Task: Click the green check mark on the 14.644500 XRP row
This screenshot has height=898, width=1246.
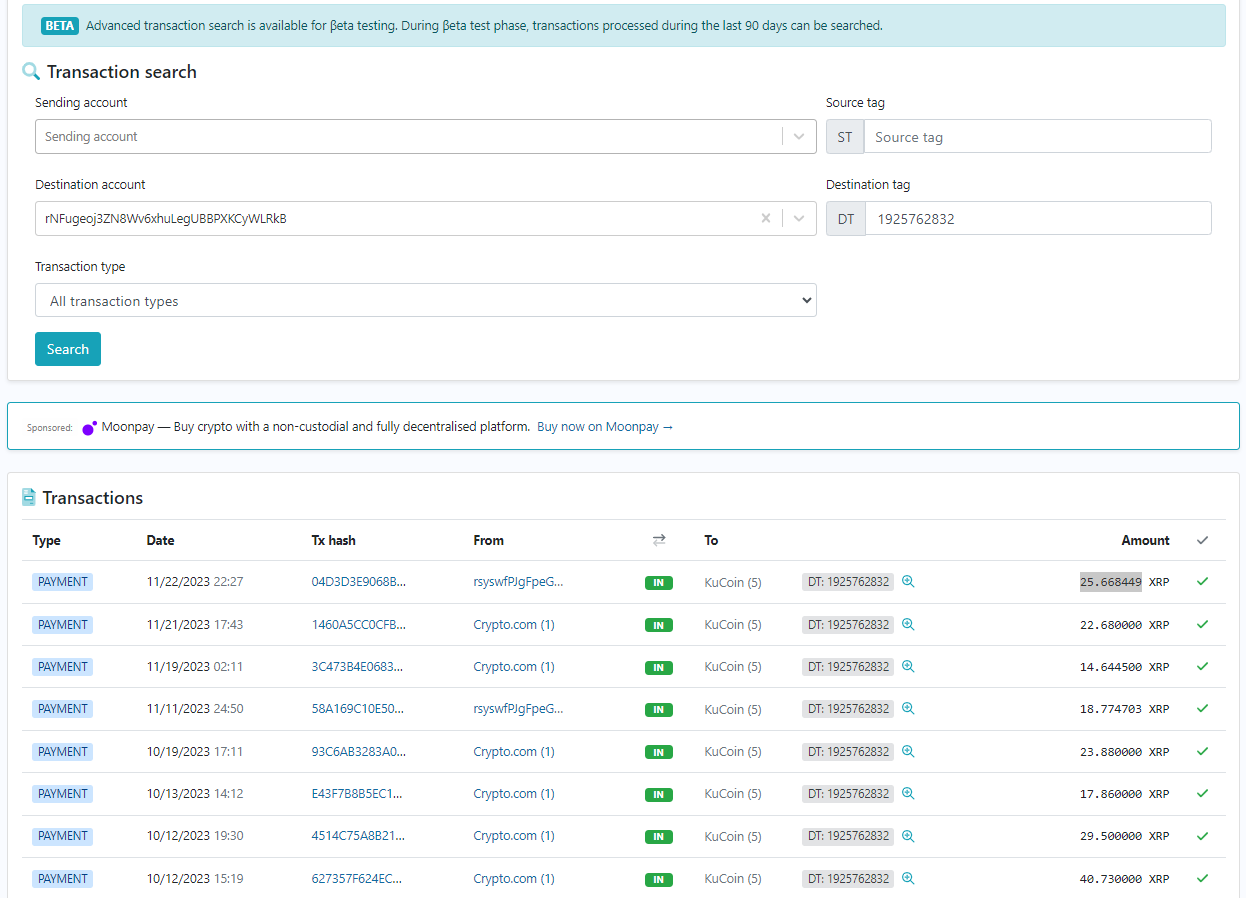Action: coord(1202,666)
